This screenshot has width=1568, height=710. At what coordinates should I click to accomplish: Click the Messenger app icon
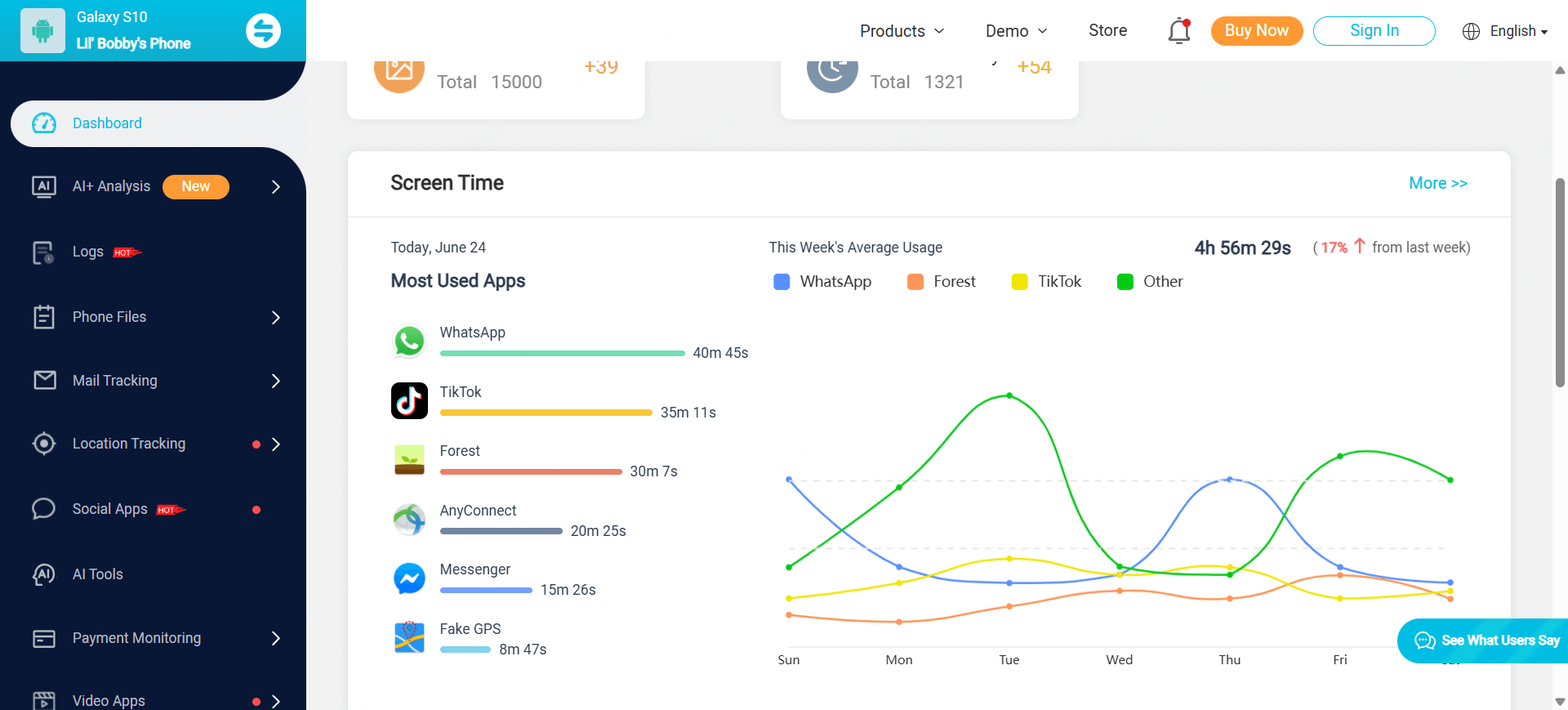(409, 578)
